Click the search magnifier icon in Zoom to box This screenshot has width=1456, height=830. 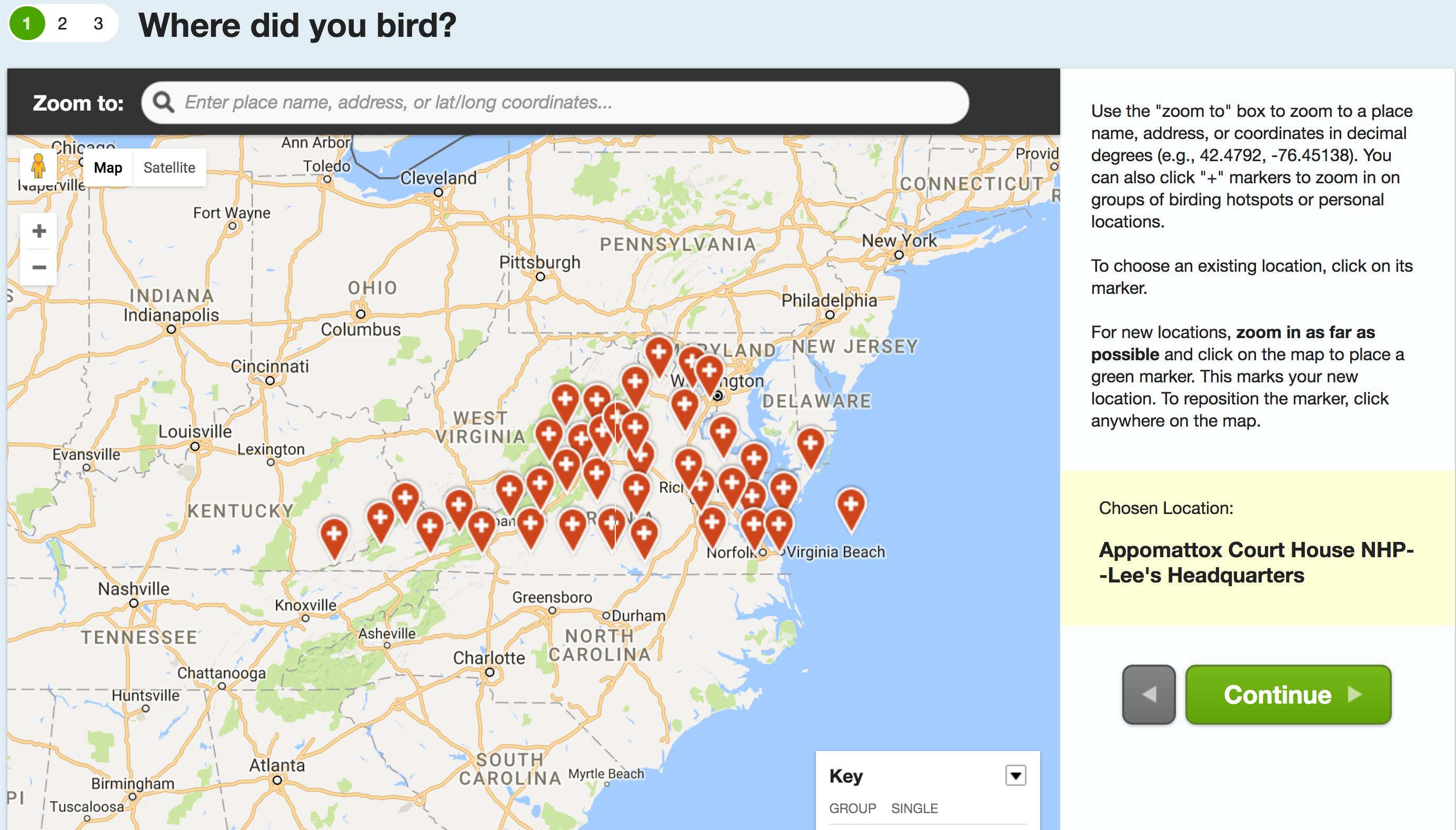(x=164, y=103)
